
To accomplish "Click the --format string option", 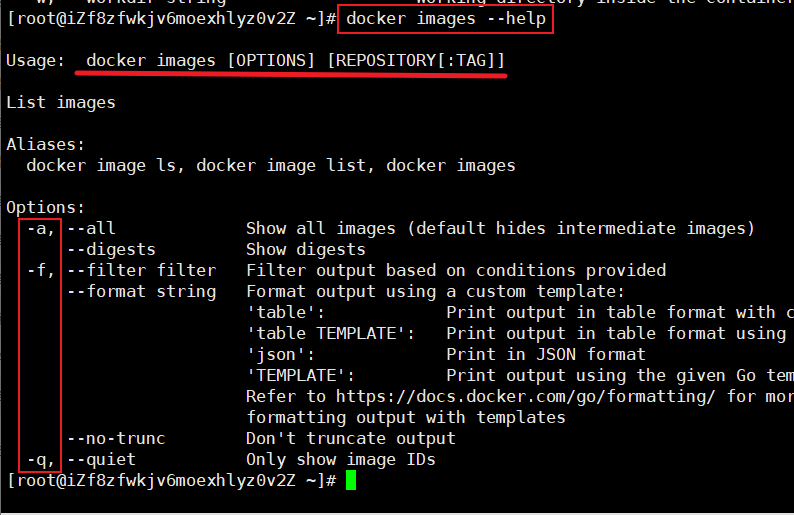I will click(x=142, y=292).
